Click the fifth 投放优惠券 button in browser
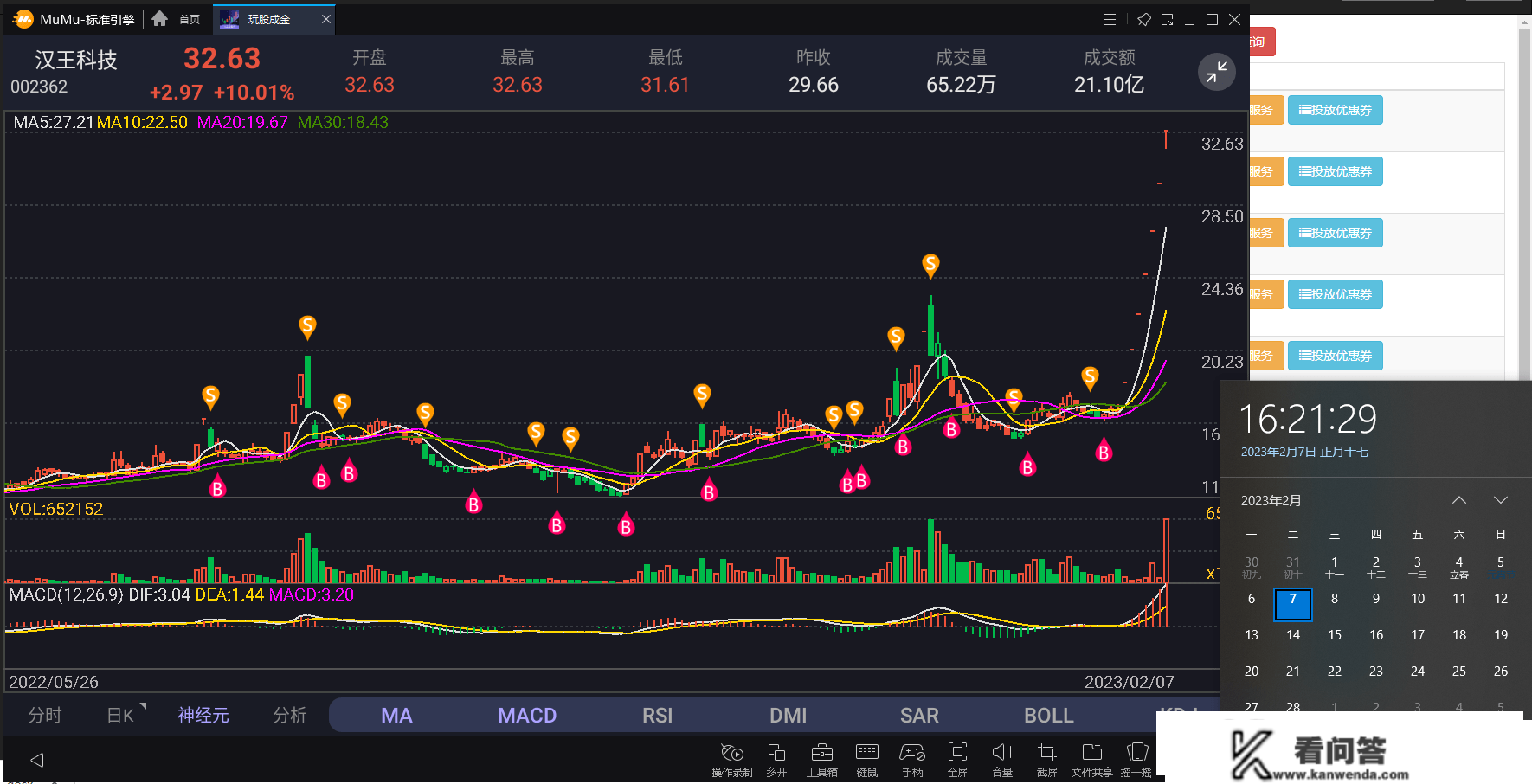The image size is (1532, 784). click(x=1336, y=356)
